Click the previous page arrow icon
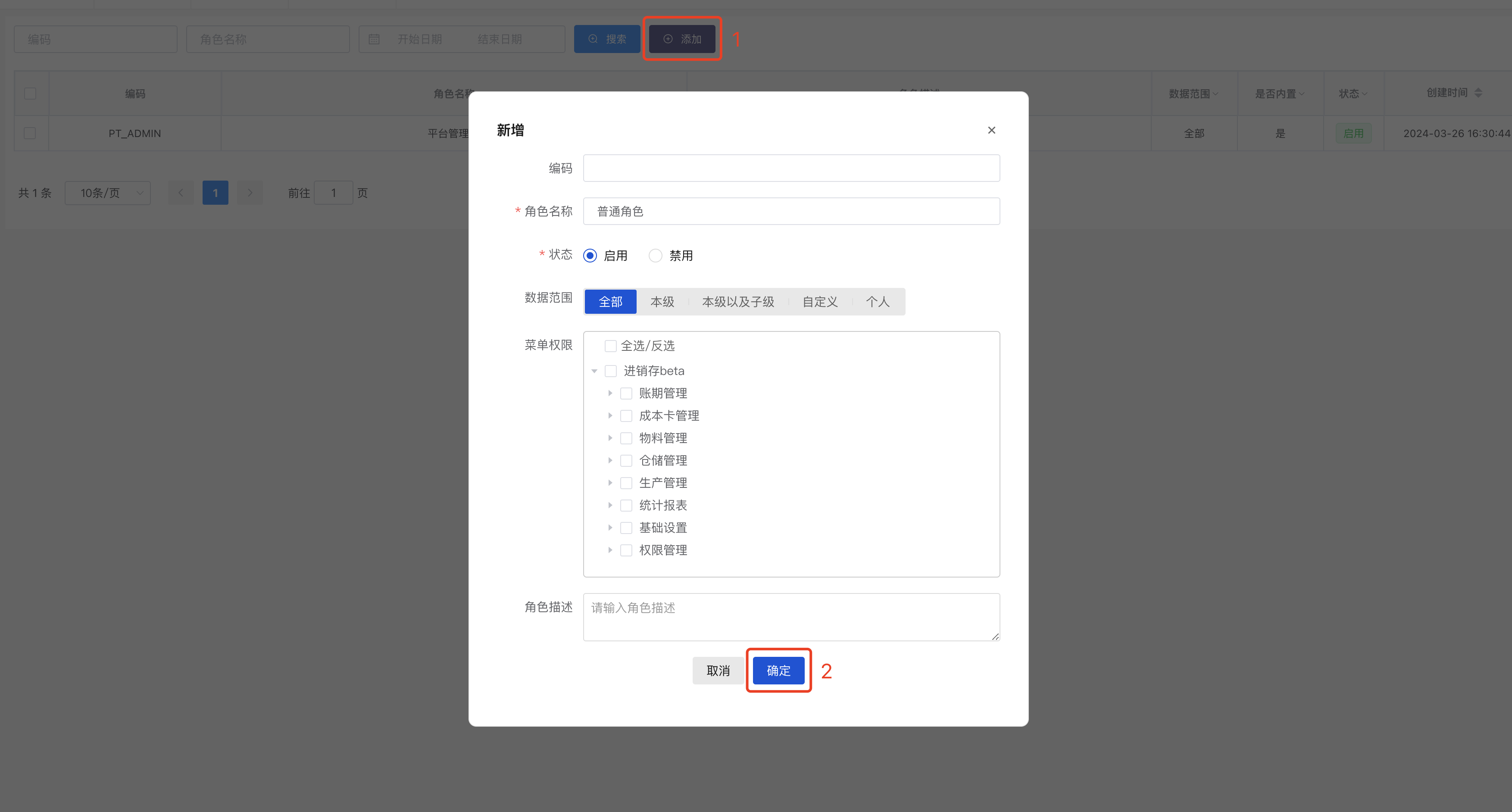 click(x=181, y=193)
